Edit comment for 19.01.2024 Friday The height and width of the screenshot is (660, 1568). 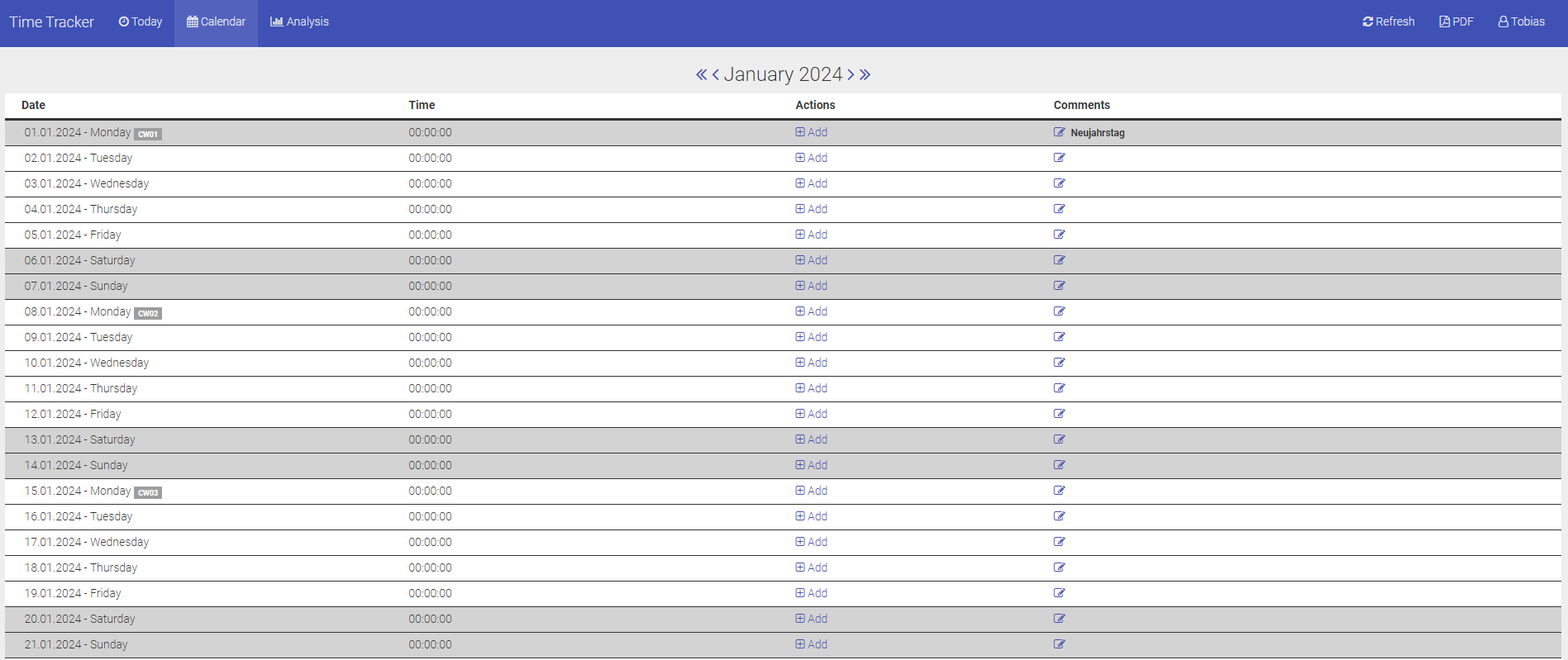1060,593
